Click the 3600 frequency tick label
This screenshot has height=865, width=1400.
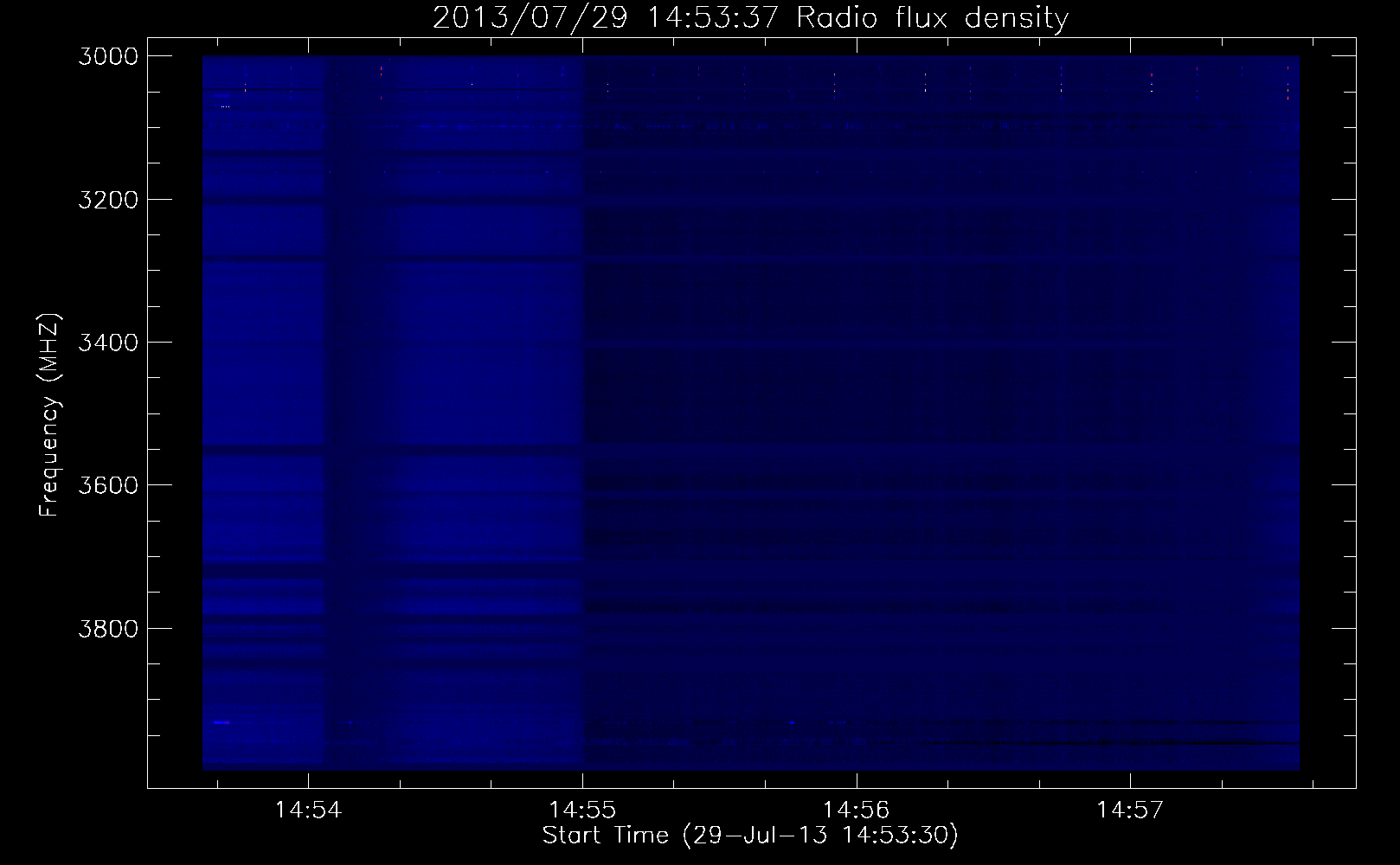108,485
